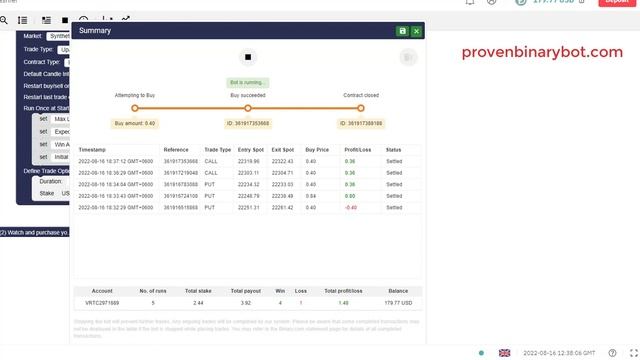
Task: Select the 18:33:43 trade row timestamp
Action: (x=116, y=196)
